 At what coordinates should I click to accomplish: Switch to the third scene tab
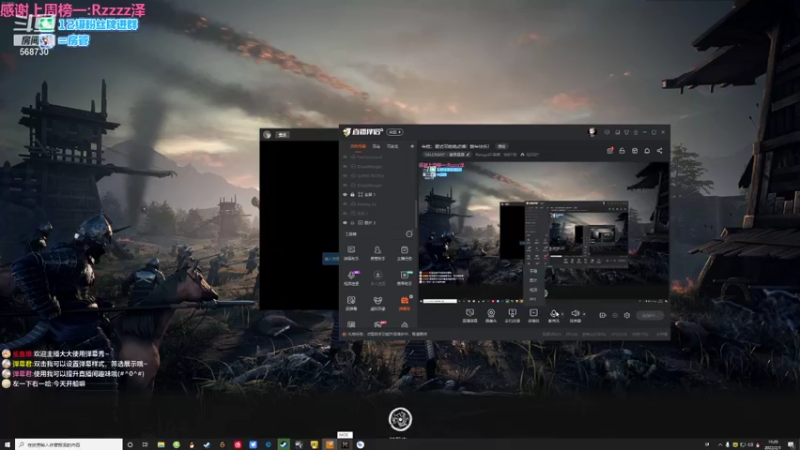pos(392,146)
